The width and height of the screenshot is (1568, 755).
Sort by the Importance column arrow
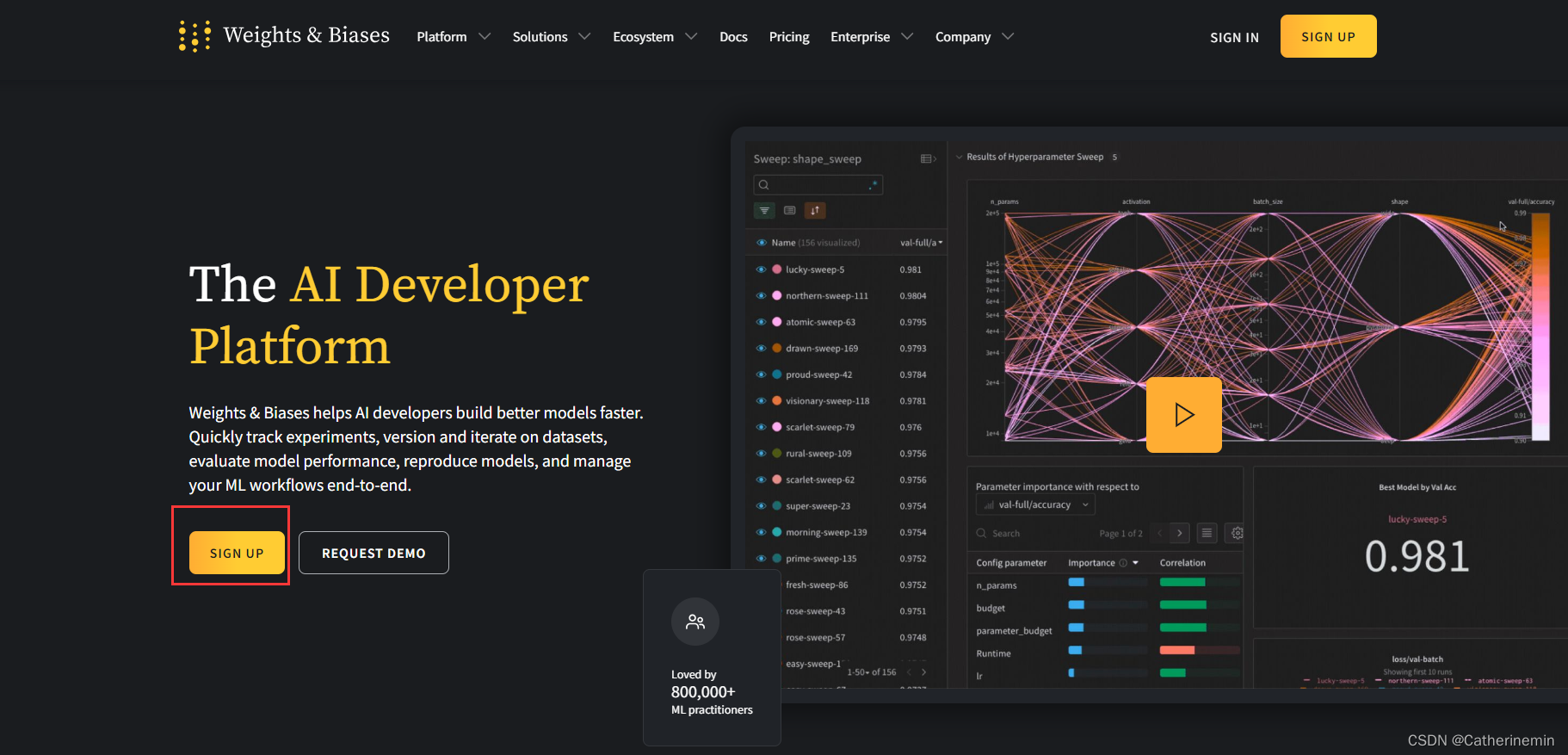coord(1136,563)
